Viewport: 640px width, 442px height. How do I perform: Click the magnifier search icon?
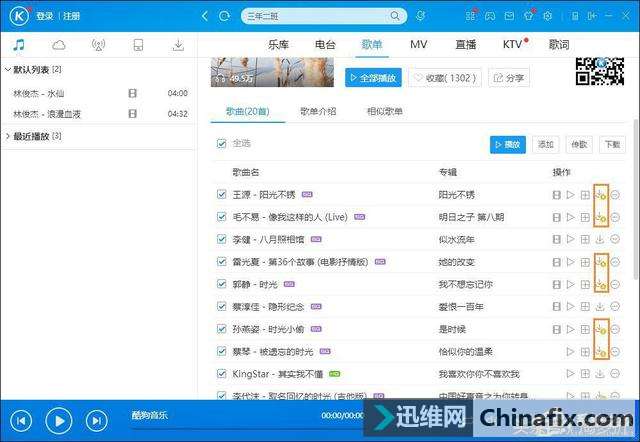coord(395,16)
